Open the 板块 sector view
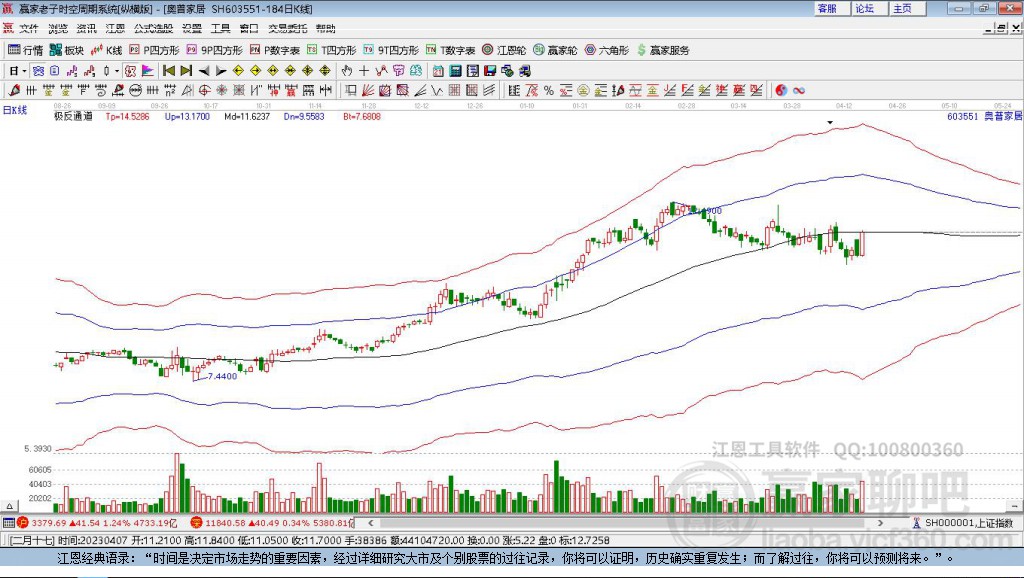 tap(67, 50)
